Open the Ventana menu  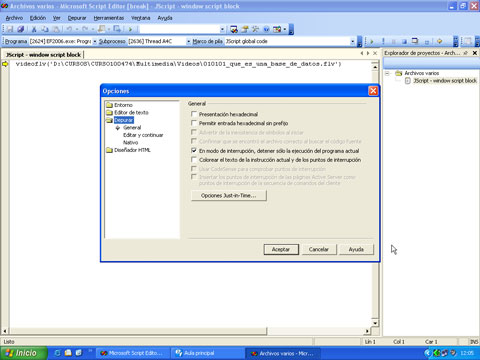coord(141,18)
